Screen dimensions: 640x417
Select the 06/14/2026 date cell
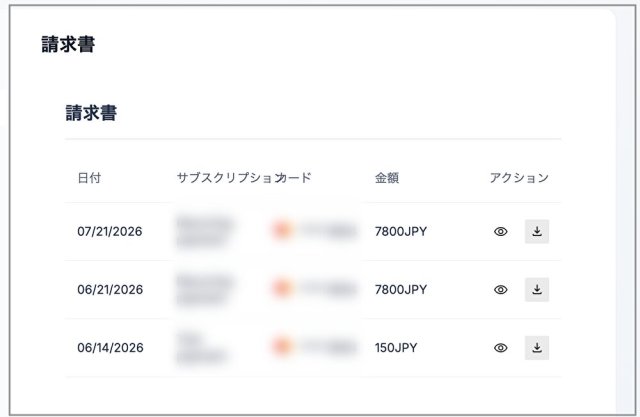pos(110,348)
